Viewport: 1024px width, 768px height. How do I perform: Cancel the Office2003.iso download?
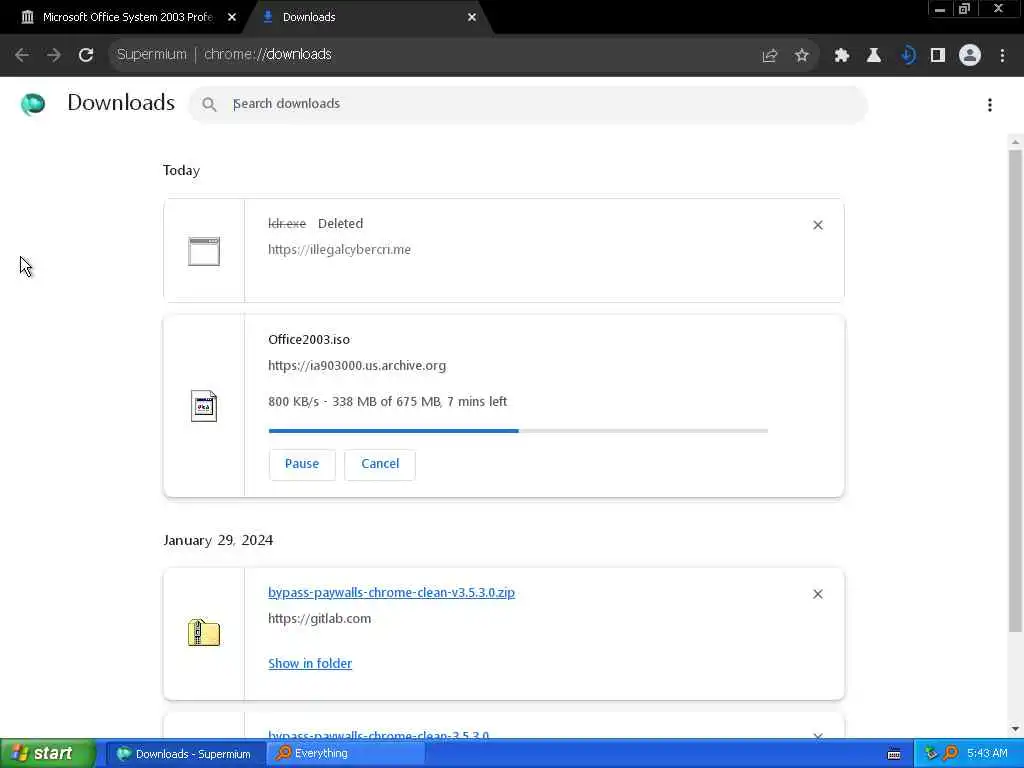point(380,464)
